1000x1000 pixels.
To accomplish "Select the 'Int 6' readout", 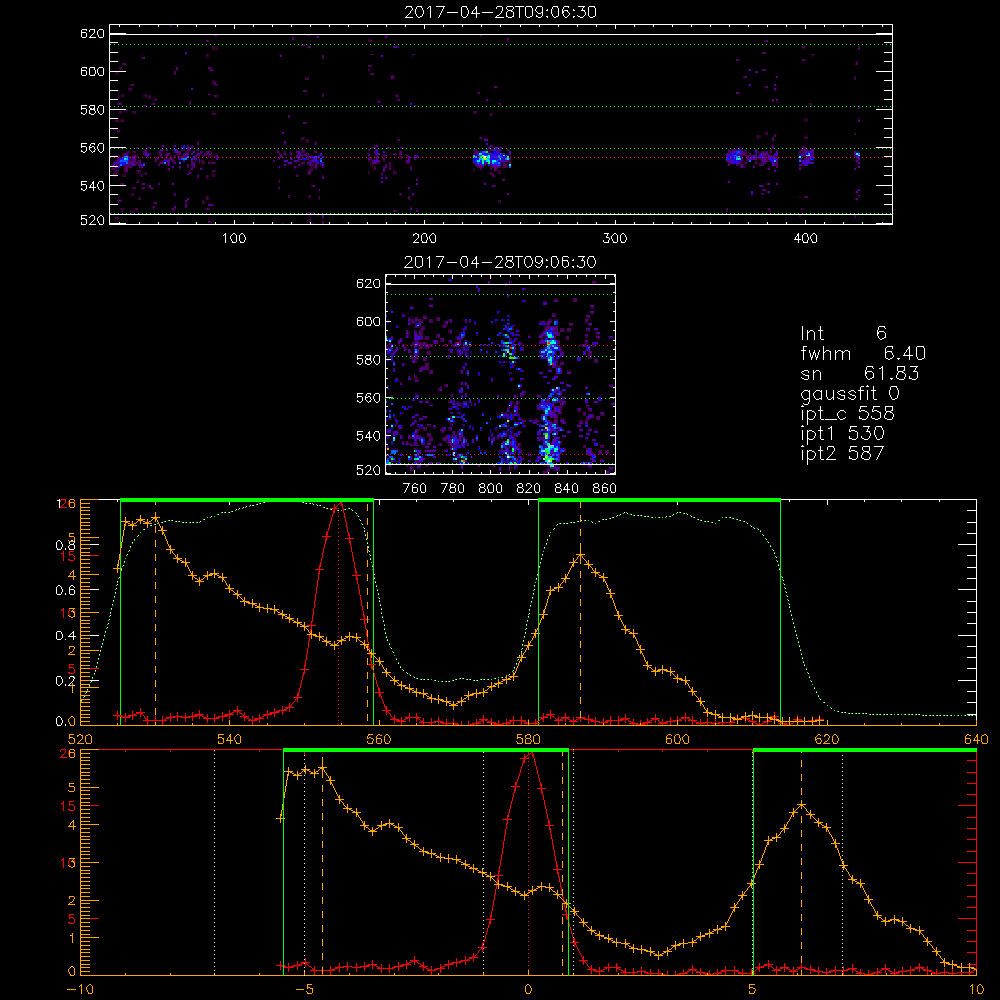I will pos(843,333).
